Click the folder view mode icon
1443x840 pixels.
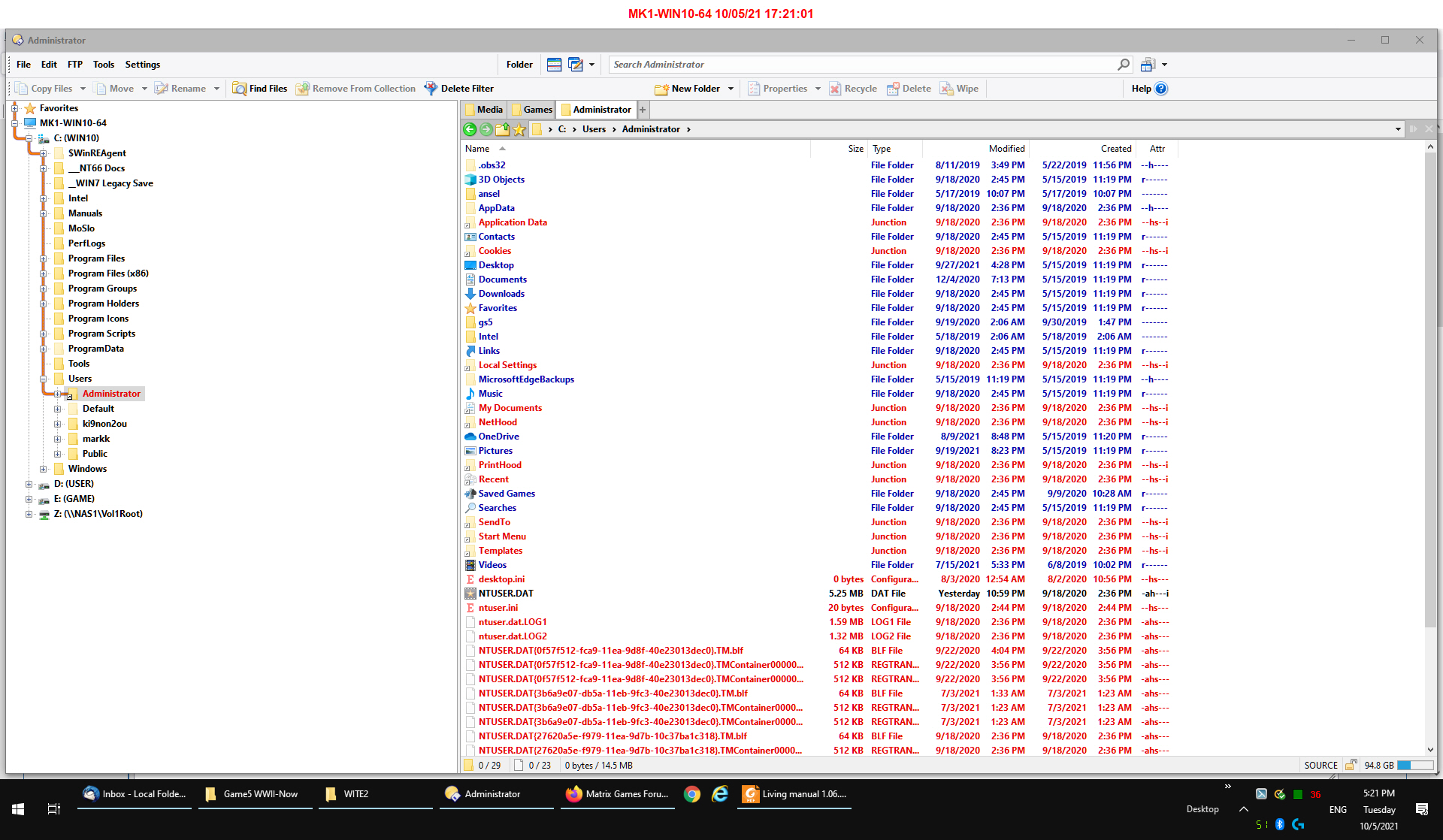[x=554, y=65]
